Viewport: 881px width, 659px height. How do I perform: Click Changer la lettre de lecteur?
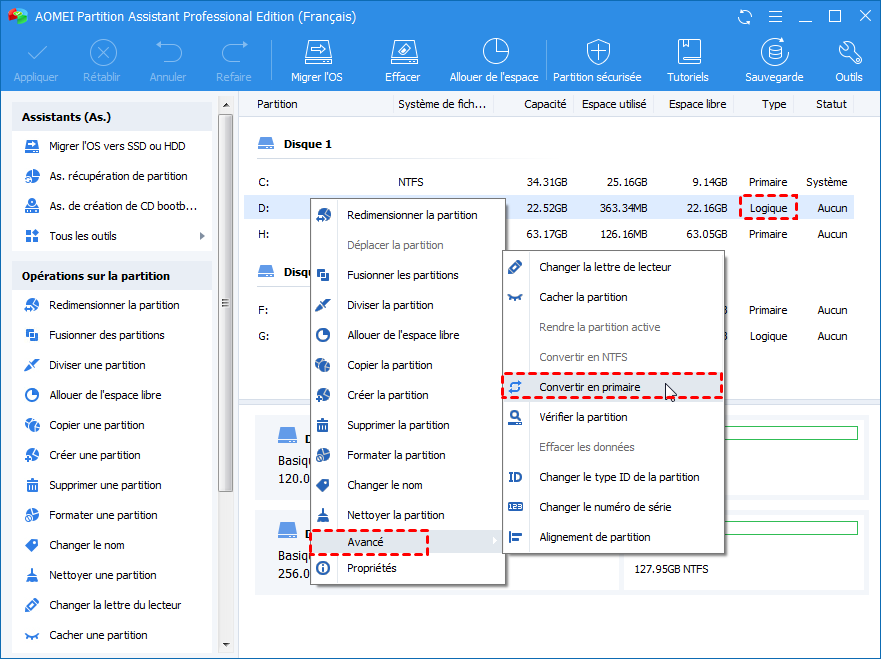pyautogui.click(x=604, y=267)
